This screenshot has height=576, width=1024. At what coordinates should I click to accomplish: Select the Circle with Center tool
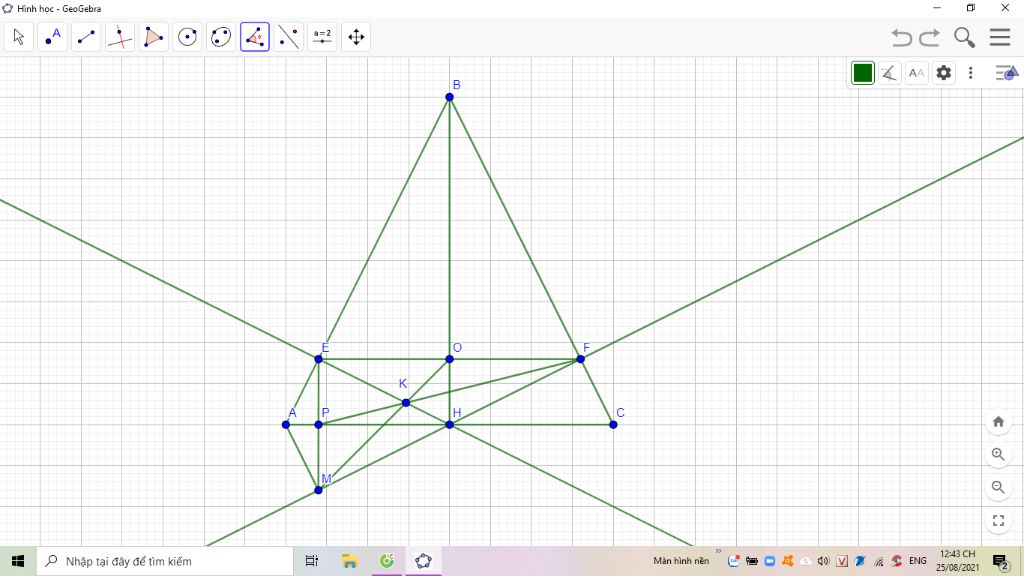pos(187,37)
